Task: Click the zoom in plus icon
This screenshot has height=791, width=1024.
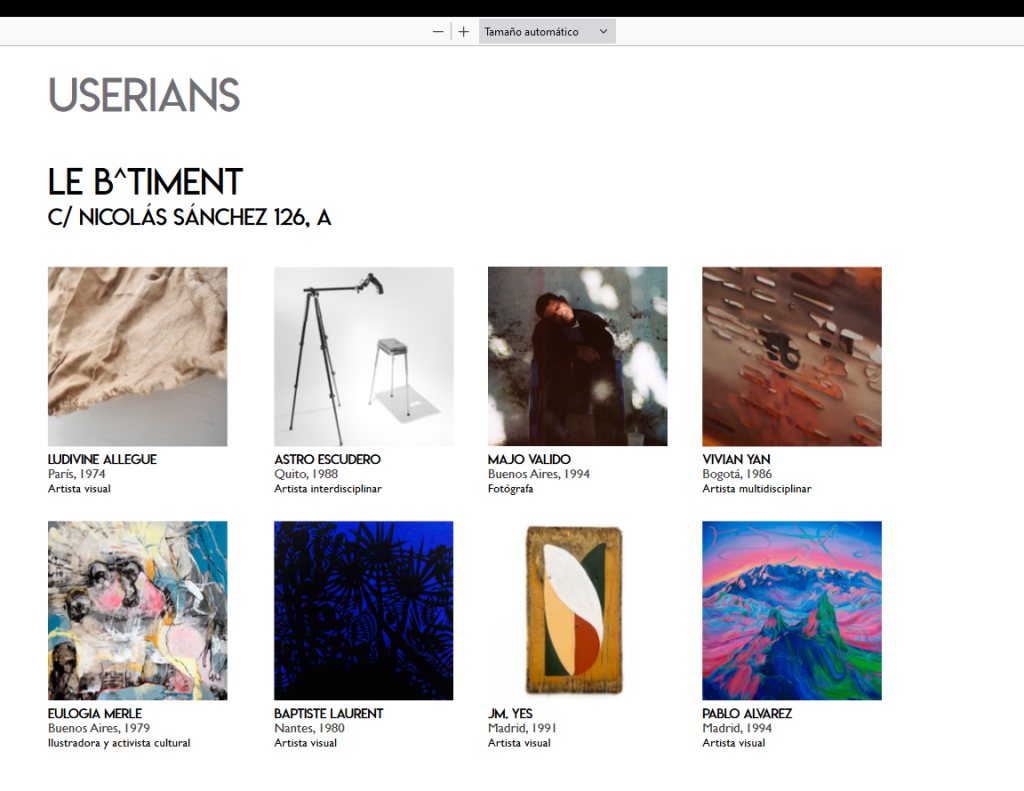Action: (x=463, y=31)
